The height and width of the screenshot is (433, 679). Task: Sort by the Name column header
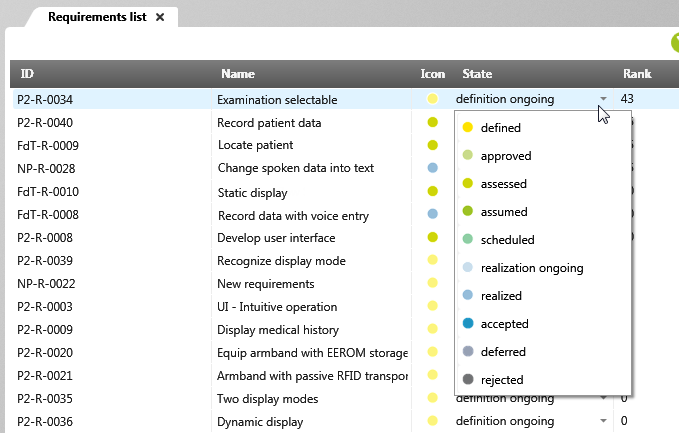click(238, 74)
